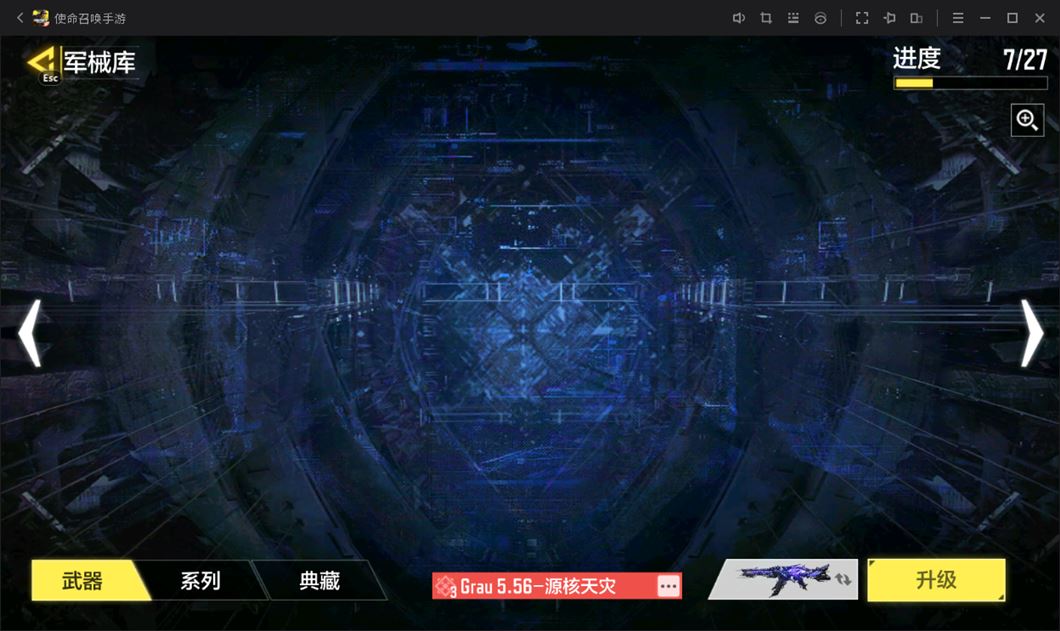
Task: Click the 进度 label
Action: coord(917,58)
